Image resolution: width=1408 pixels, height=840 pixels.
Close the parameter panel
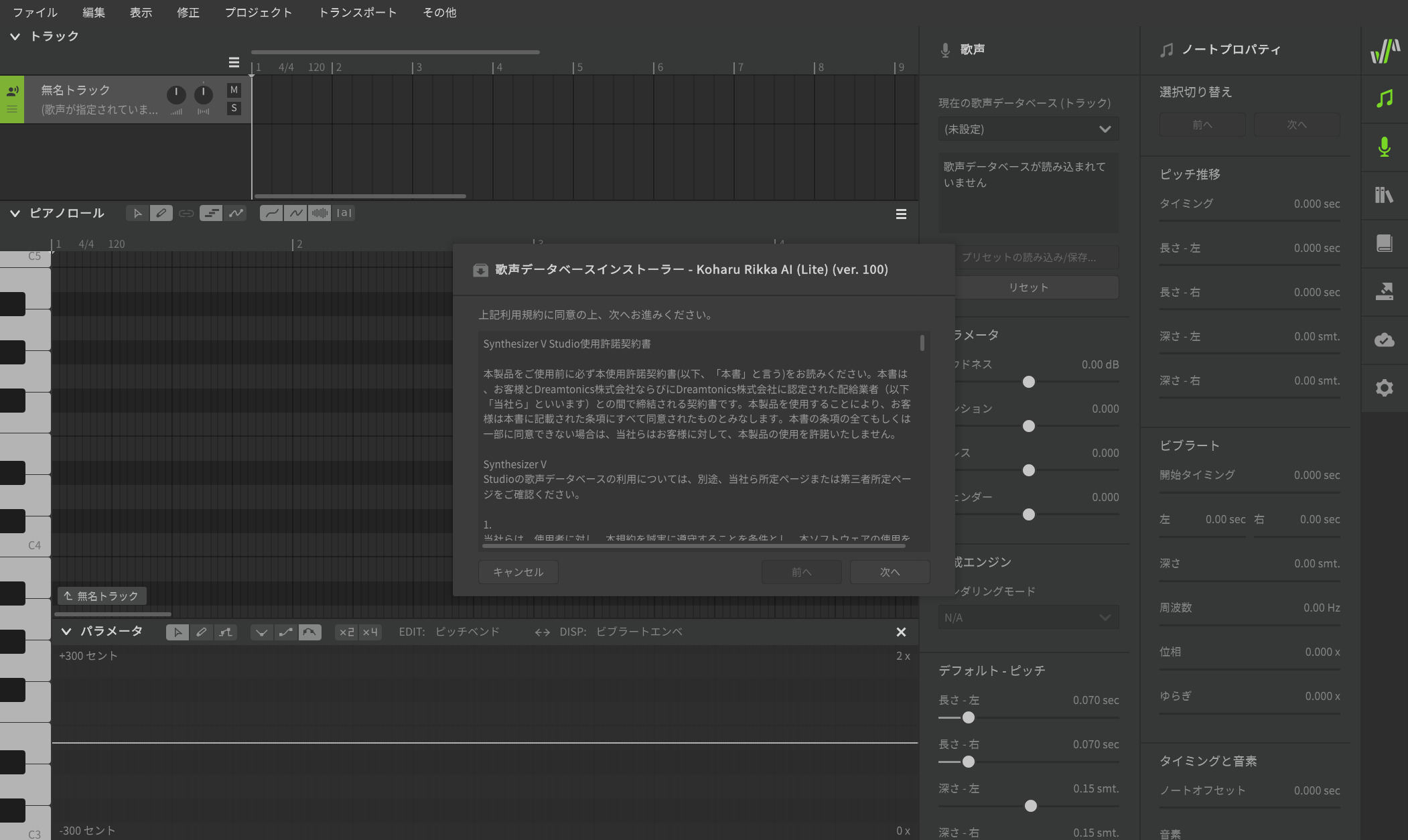click(x=901, y=632)
